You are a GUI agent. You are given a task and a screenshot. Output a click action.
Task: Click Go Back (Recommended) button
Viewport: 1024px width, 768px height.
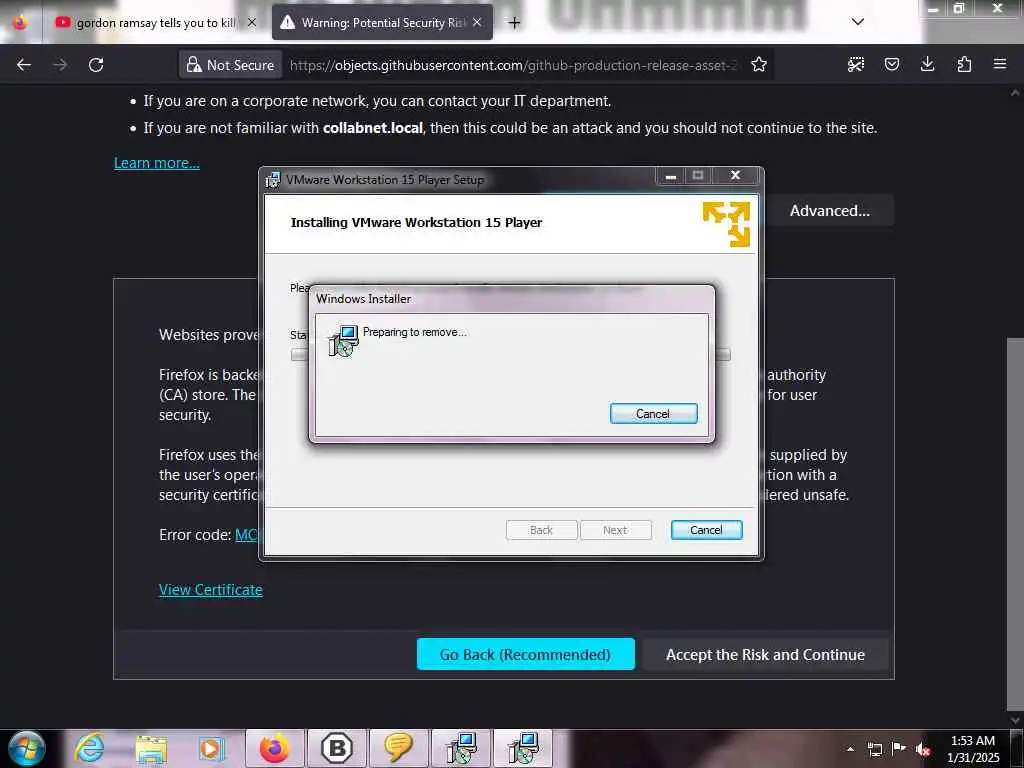(x=526, y=654)
